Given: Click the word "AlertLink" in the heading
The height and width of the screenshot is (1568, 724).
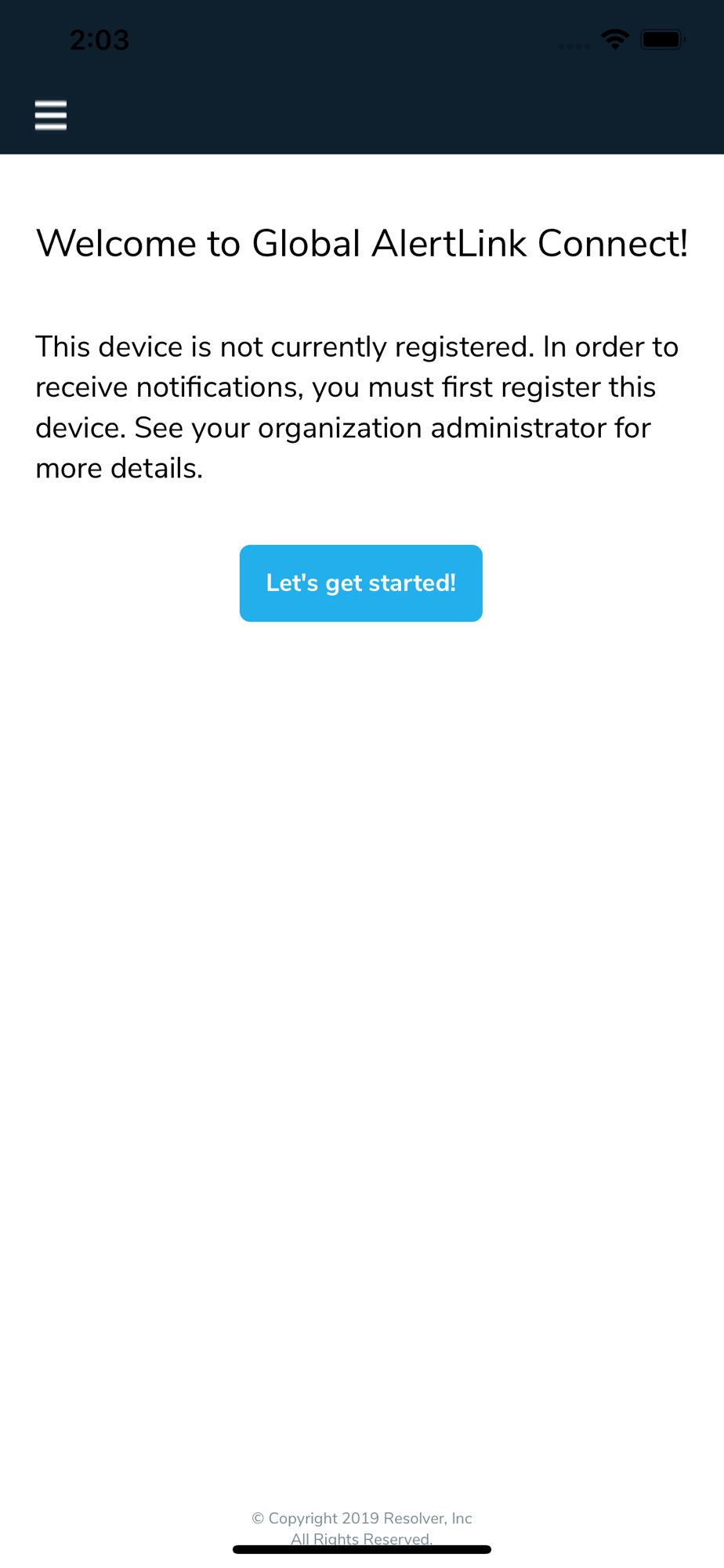Looking at the screenshot, I should coord(449,243).
